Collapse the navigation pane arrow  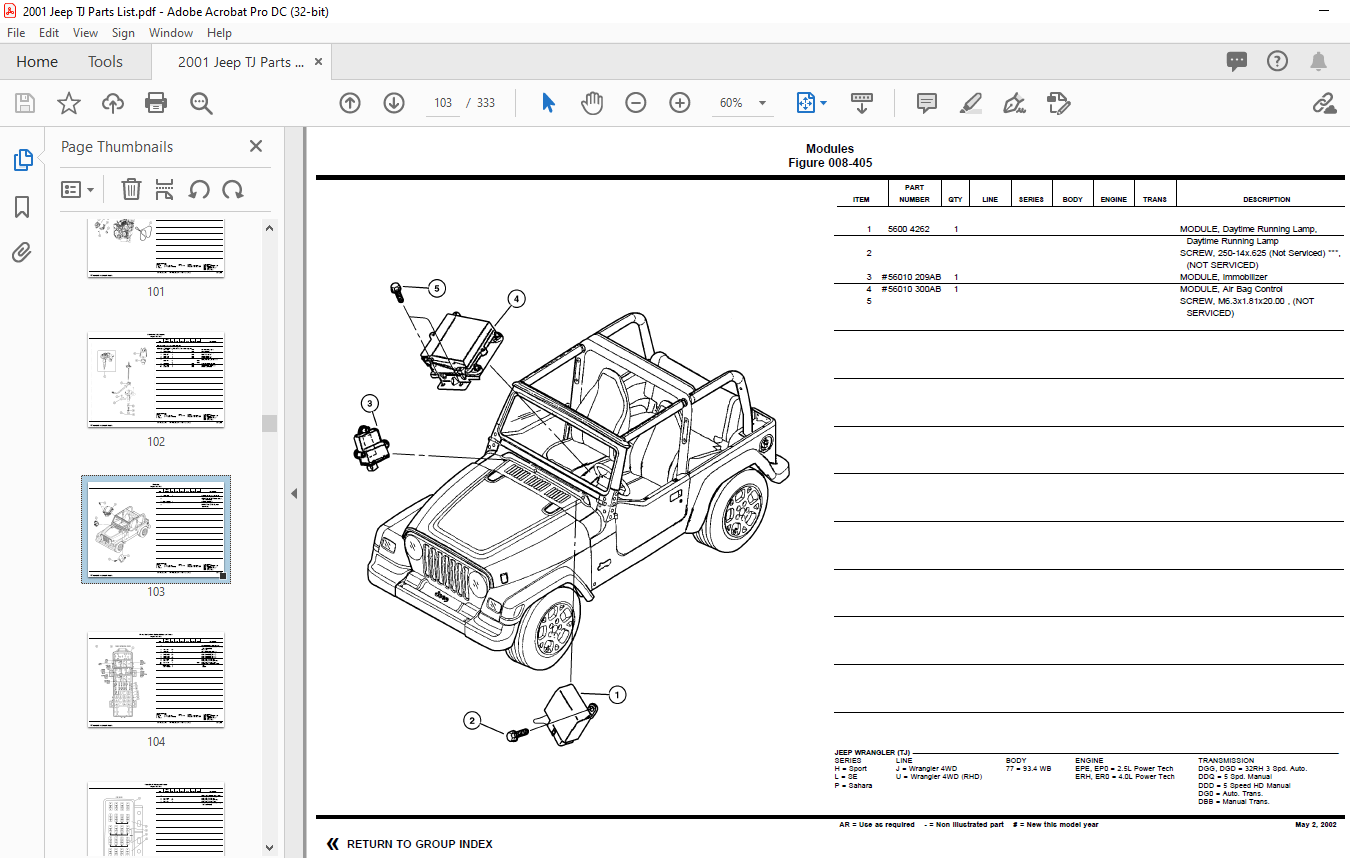(x=295, y=494)
